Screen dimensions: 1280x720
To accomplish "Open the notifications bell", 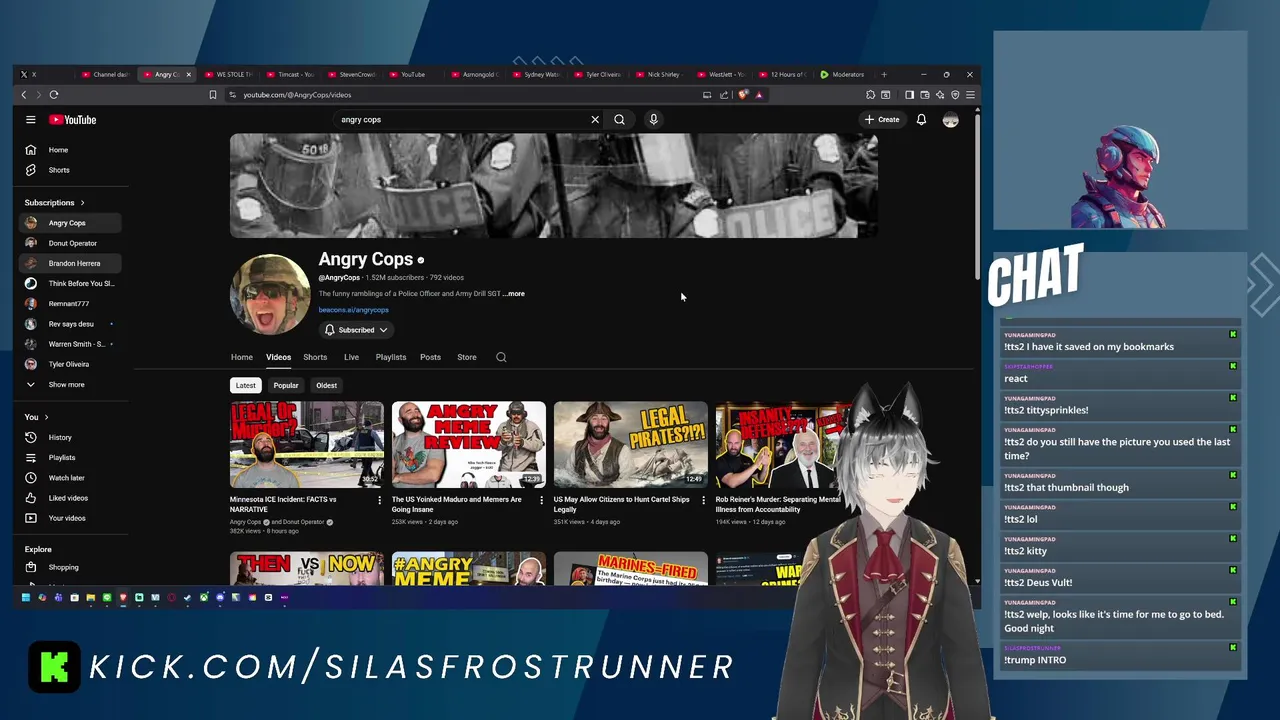I will click(x=921, y=120).
